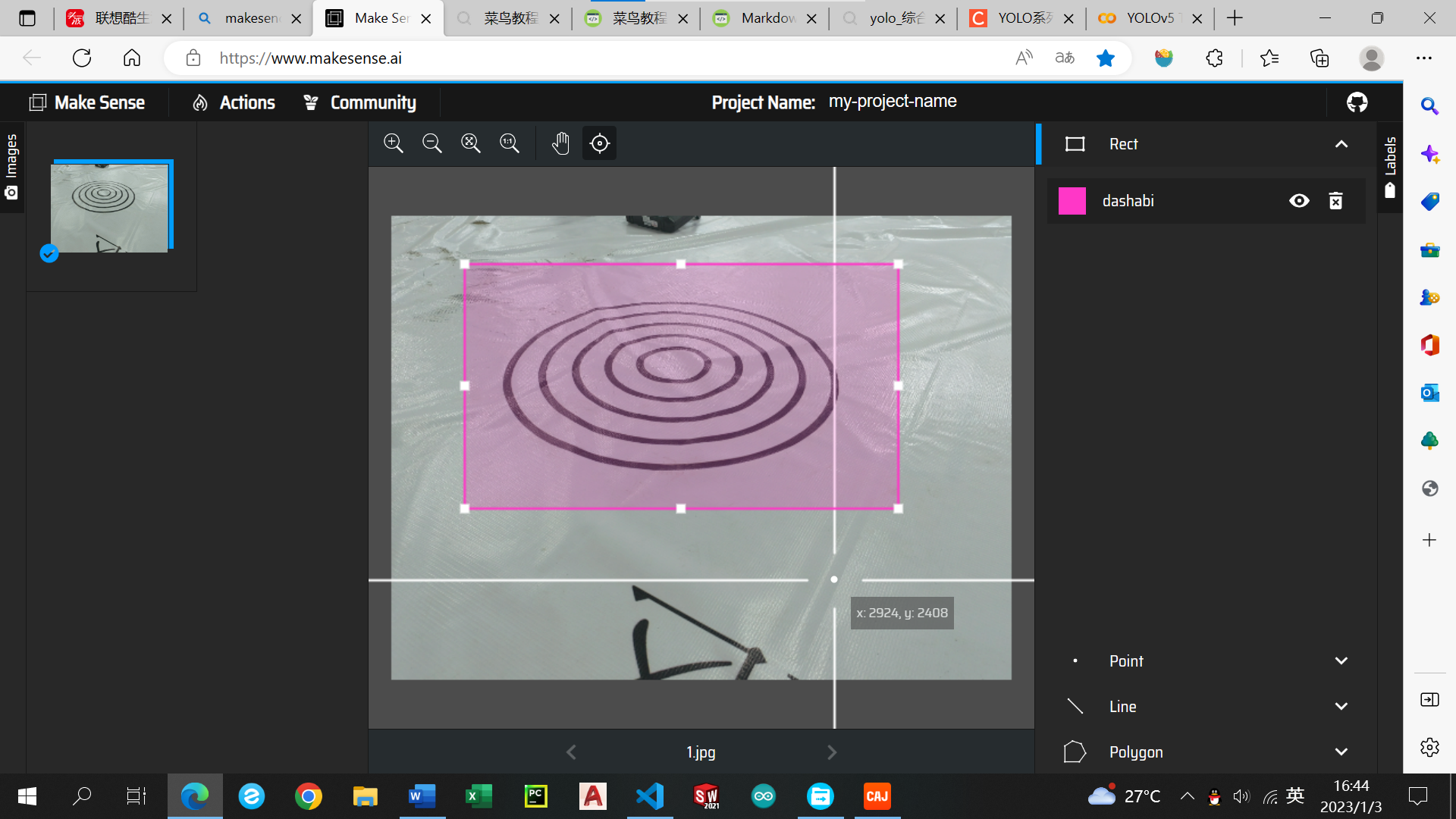
Task: Expand the Polygon section
Action: coord(1341,752)
